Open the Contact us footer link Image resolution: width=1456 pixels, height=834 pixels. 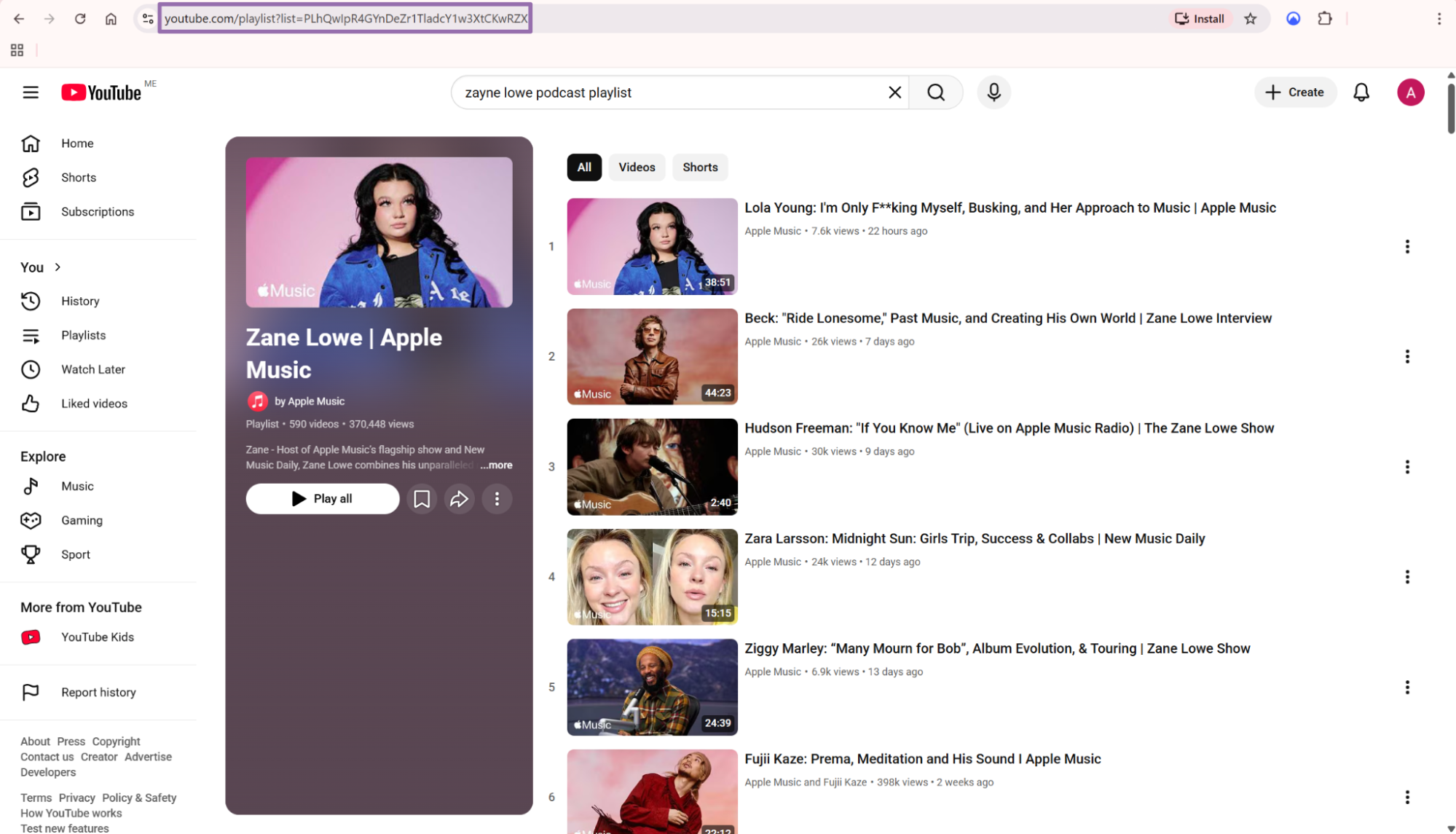coord(47,757)
